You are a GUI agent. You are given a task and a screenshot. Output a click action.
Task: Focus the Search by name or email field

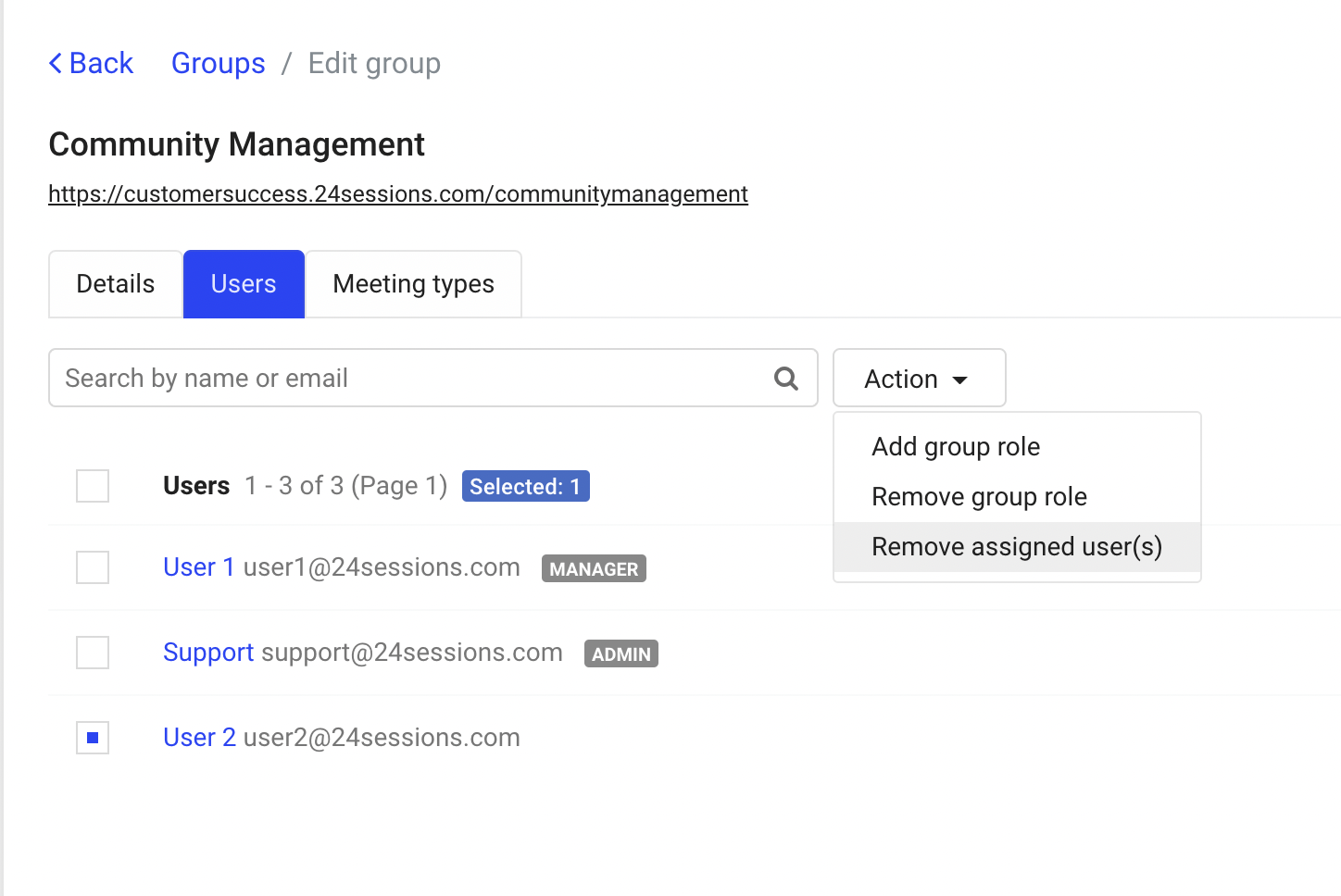coord(407,378)
